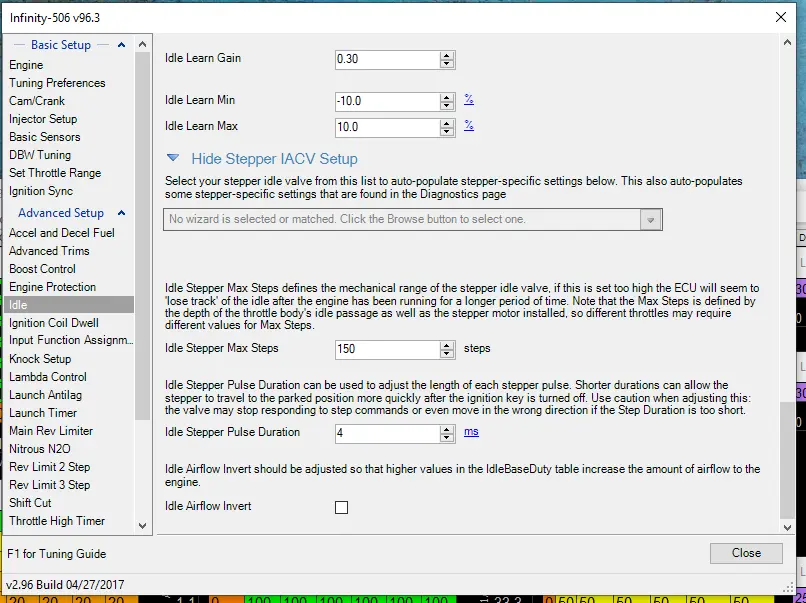Decrease Idle Stepper Pulse Duration value
The height and width of the screenshot is (603, 806).
tap(447, 437)
